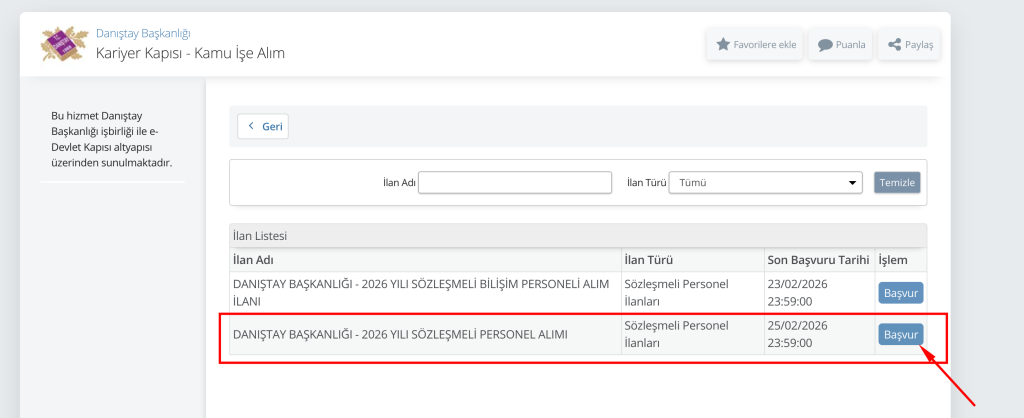Click the speech bubble icon in Puanla
This screenshot has height=418, width=1024.
pyautogui.click(x=825, y=45)
